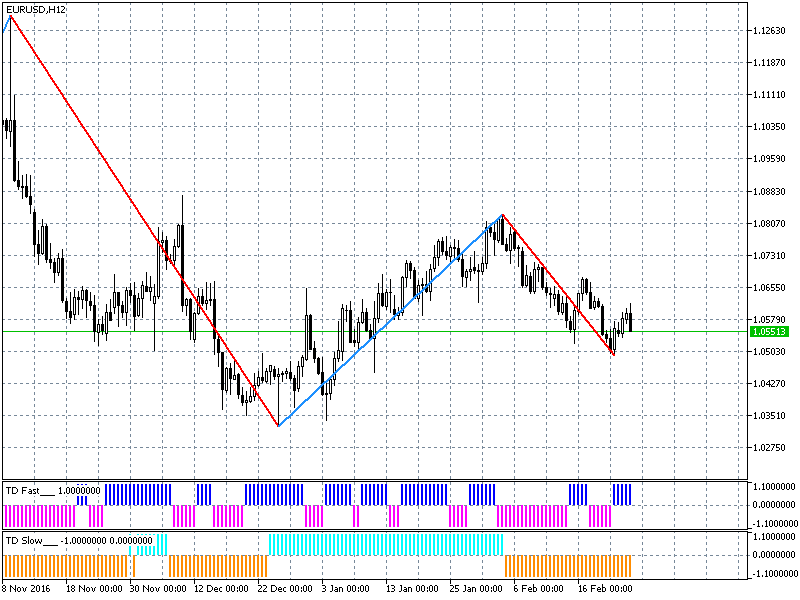Click the 1.05790 price level label
Viewport: 800px width, 600px height.
click(769, 320)
